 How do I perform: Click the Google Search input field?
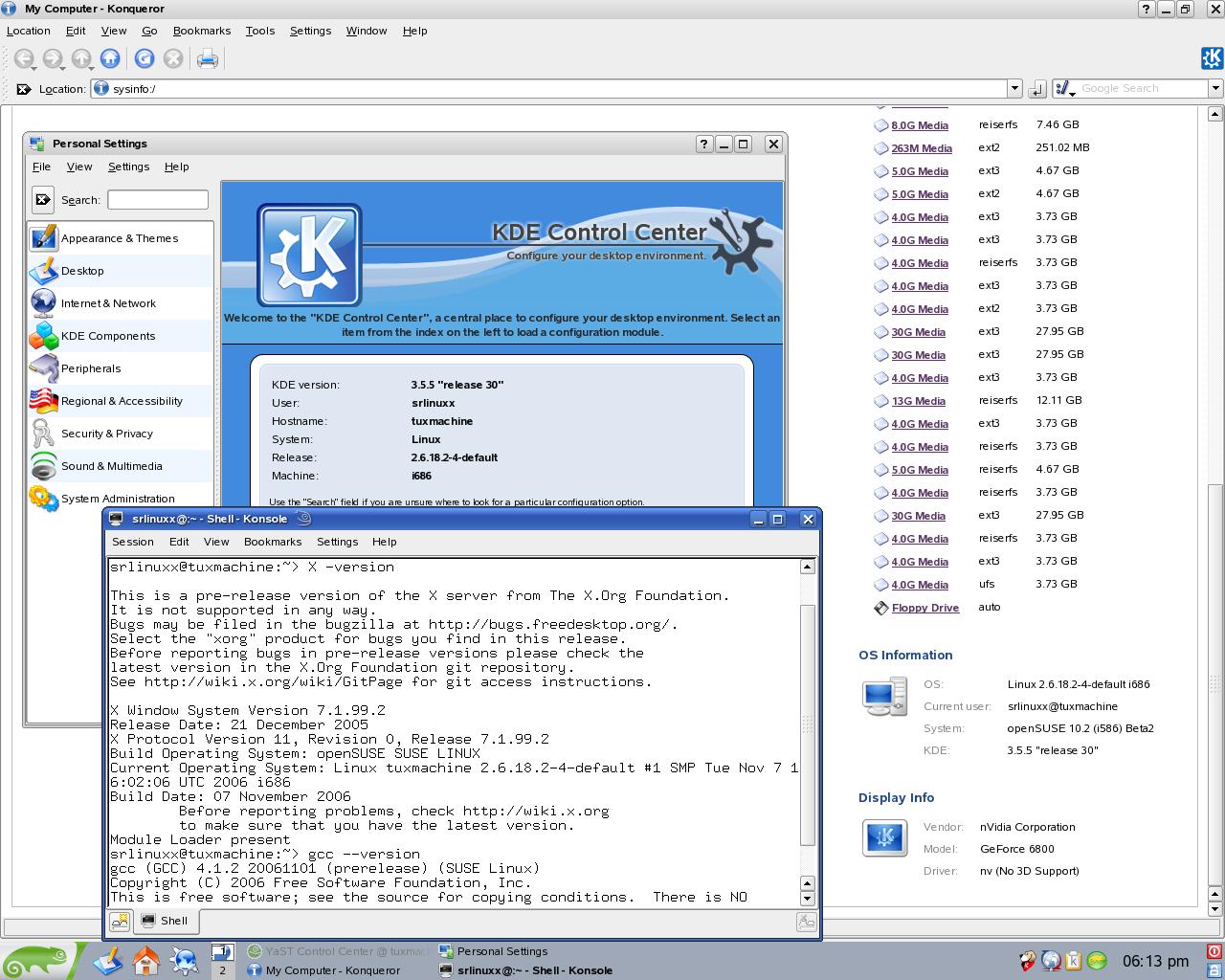1143,89
